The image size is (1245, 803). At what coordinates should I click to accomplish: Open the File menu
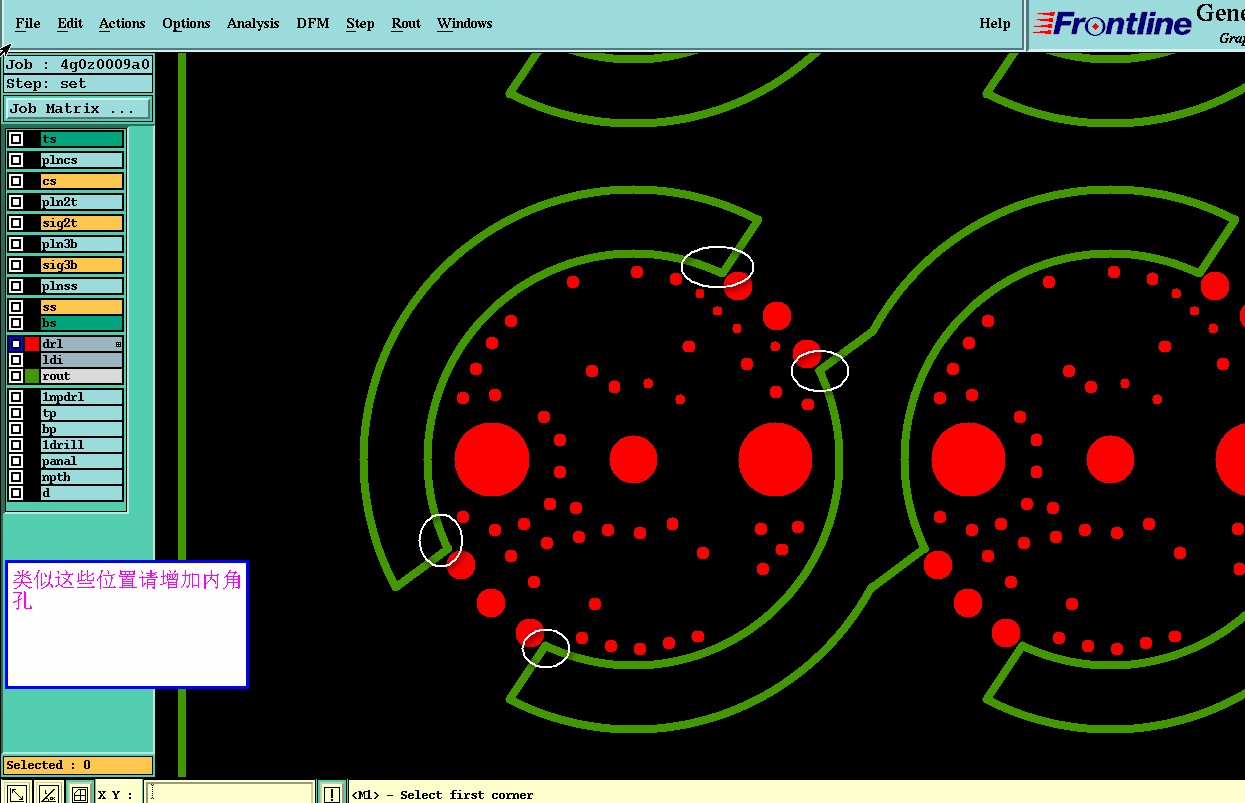coord(28,23)
